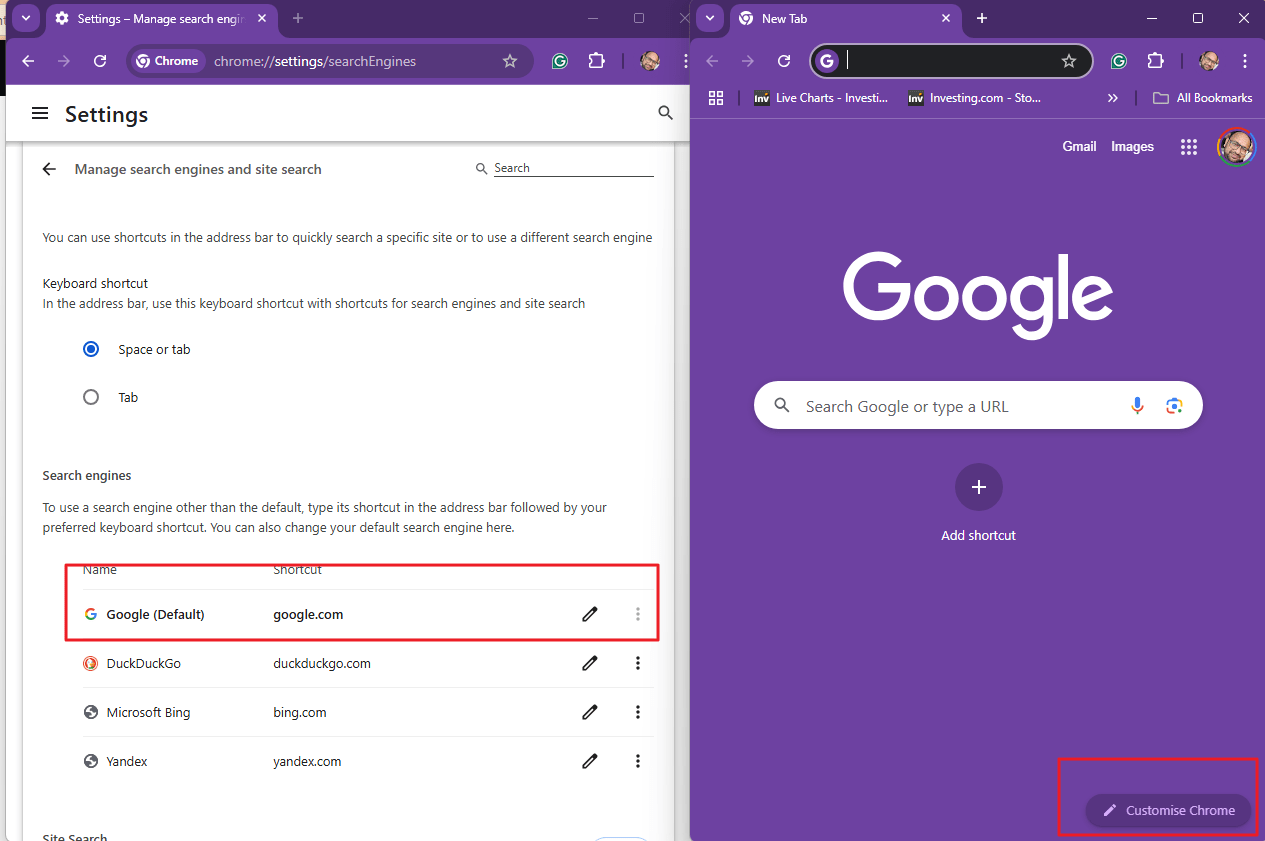
Task: Expand hidden bookmarks with double chevron
Action: [x=1113, y=98]
